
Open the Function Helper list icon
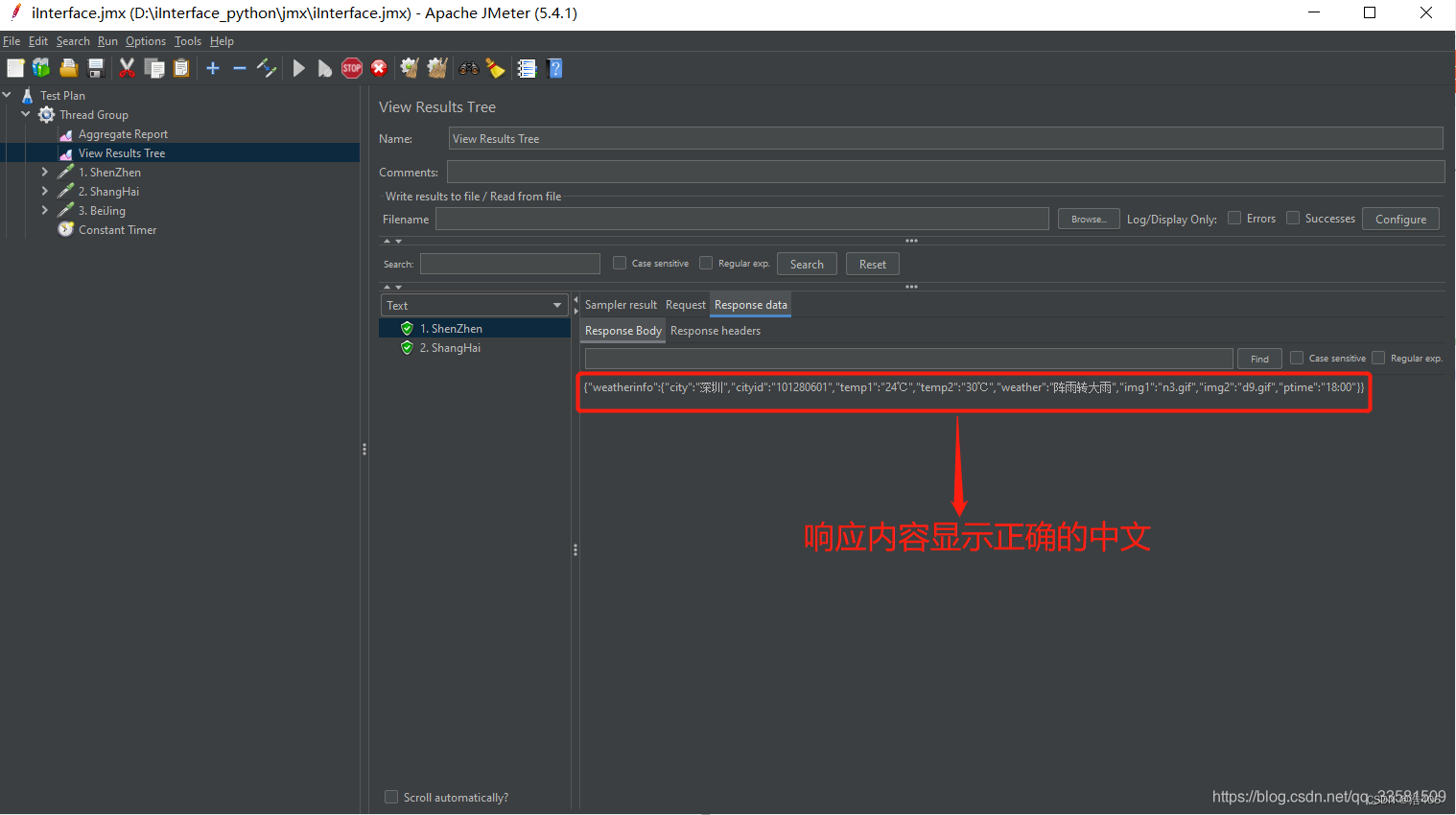tap(527, 68)
